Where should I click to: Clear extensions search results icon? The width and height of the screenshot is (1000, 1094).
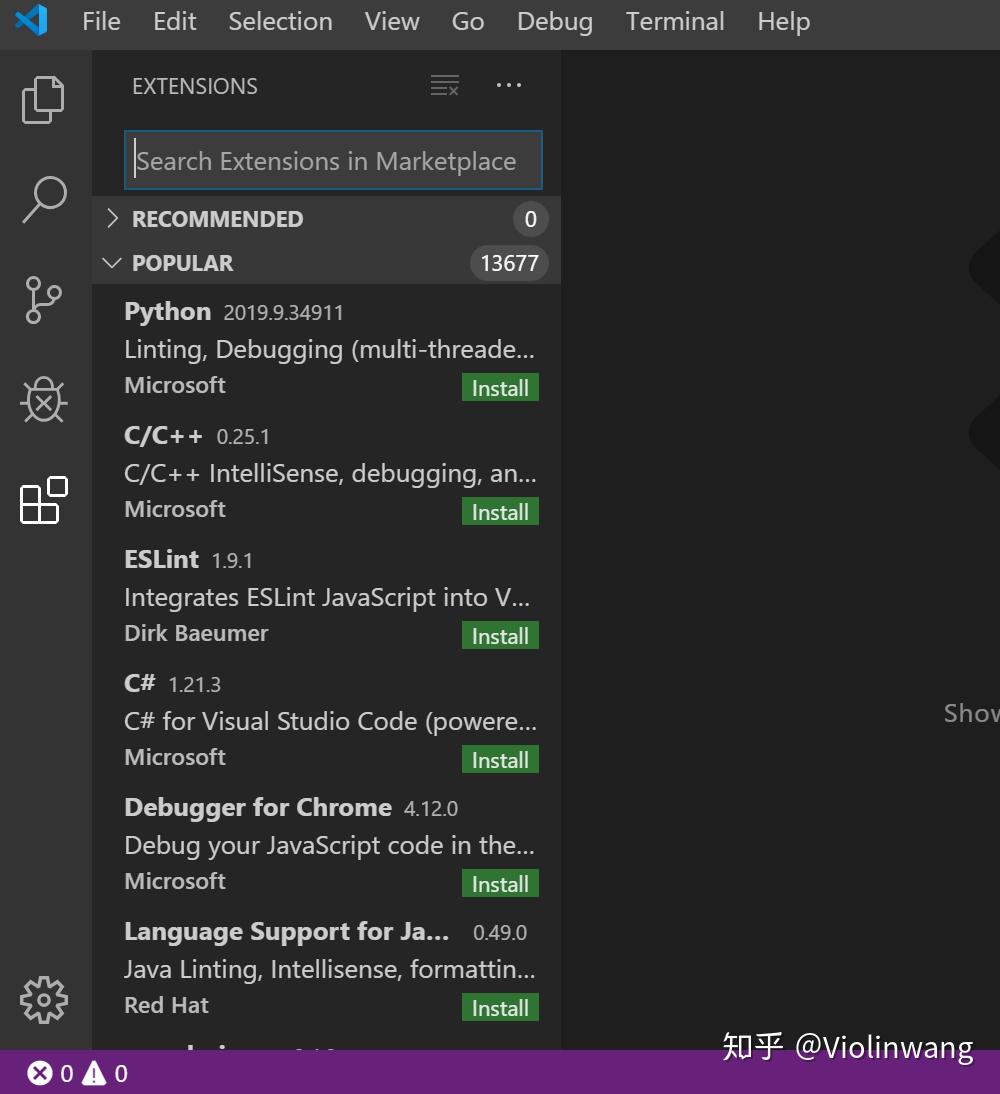click(445, 86)
